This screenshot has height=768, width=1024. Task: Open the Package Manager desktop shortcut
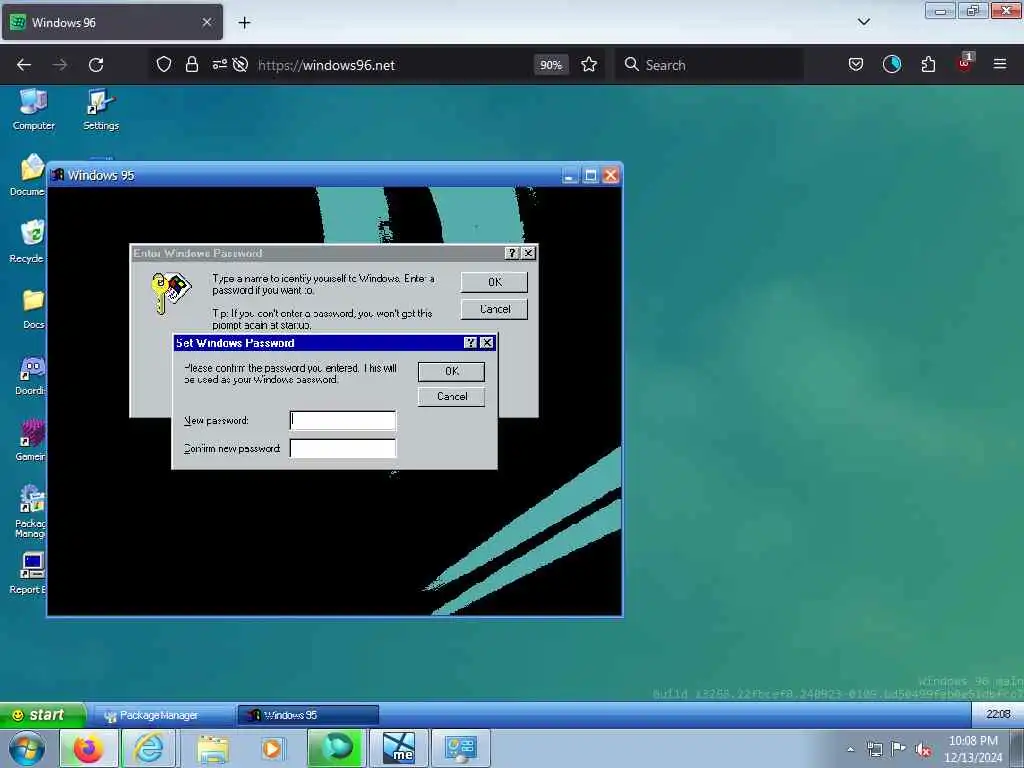(31, 511)
